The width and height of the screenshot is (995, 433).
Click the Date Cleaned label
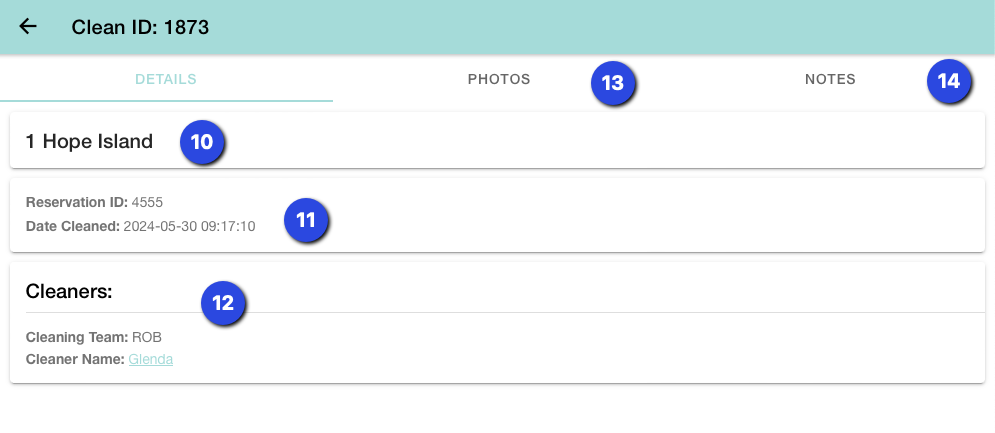[72, 227]
